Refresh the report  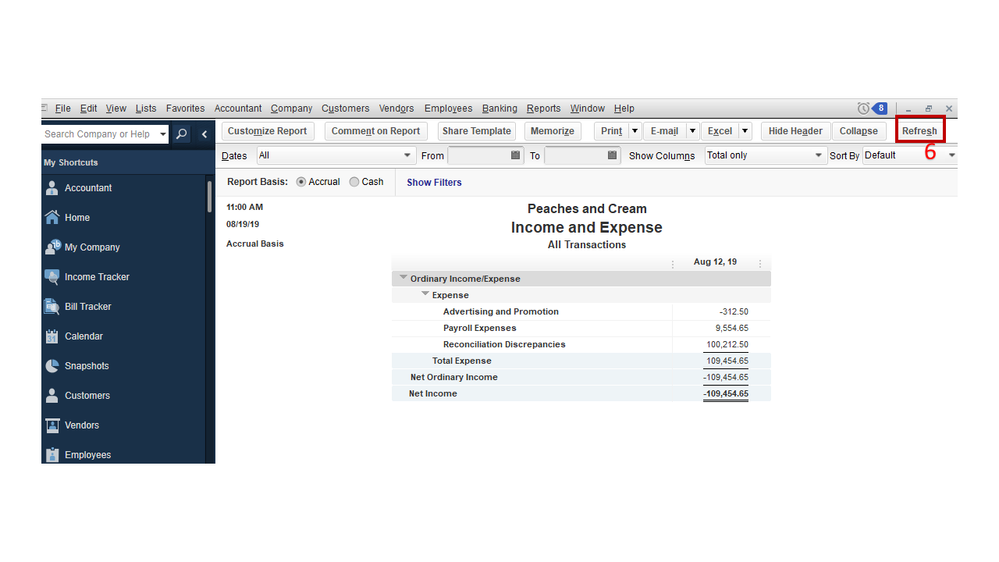click(919, 131)
